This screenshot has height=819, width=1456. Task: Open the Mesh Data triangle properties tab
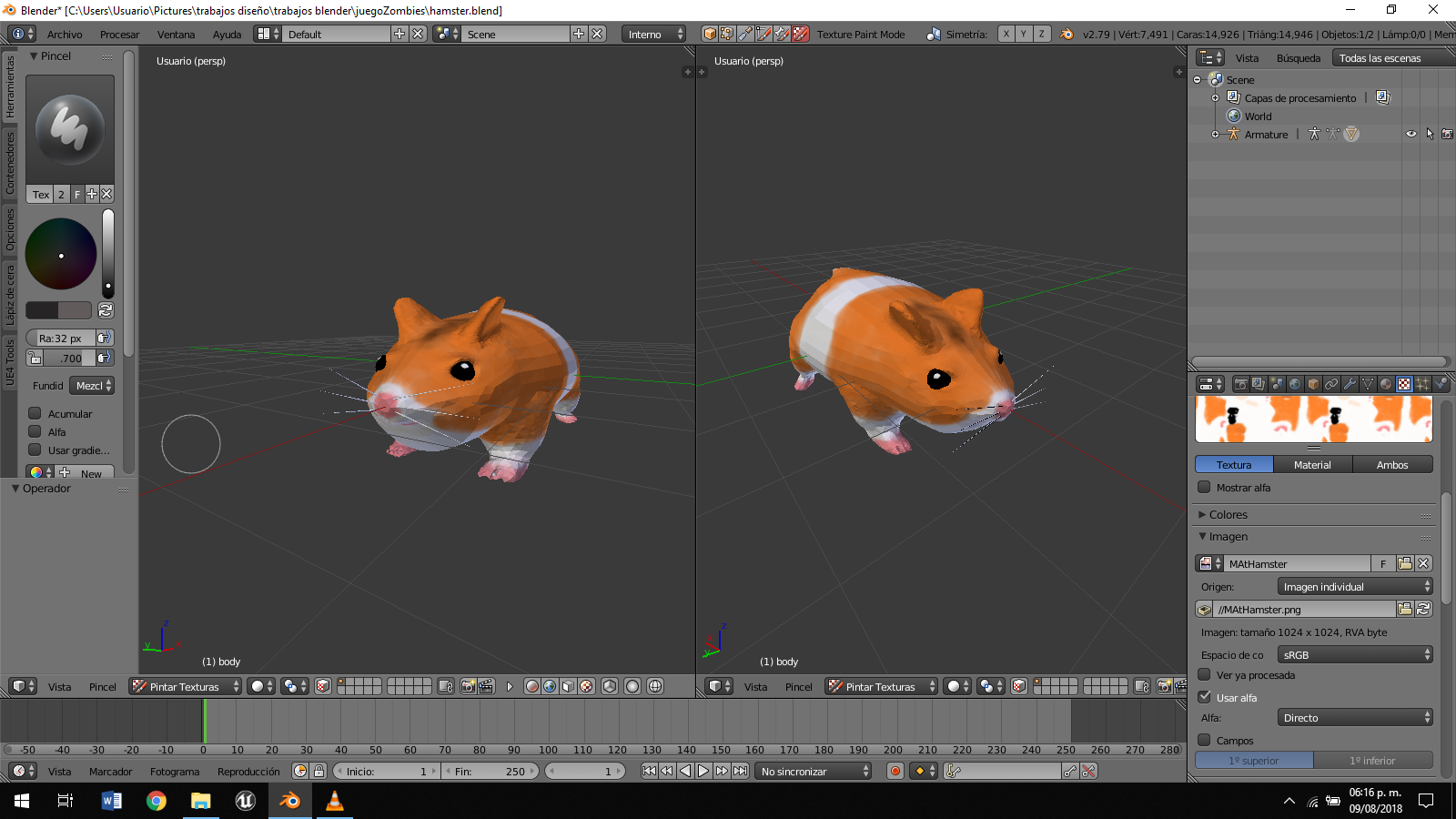pyautogui.click(x=1368, y=384)
